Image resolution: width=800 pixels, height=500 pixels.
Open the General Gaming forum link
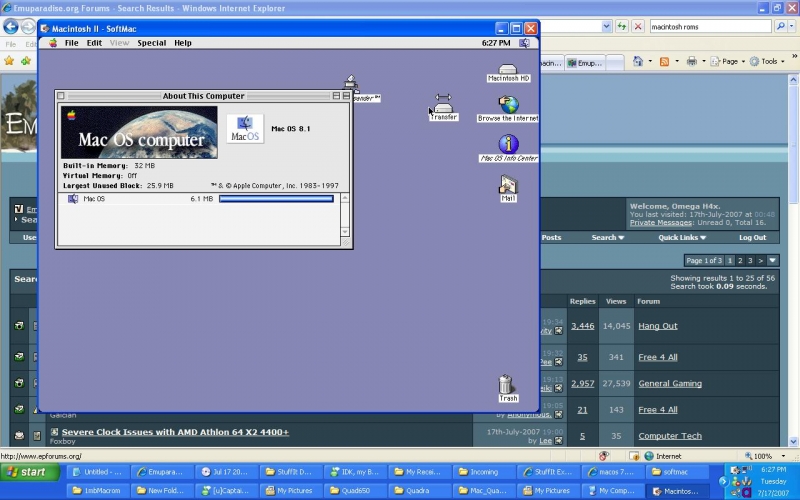coord(670,383)
